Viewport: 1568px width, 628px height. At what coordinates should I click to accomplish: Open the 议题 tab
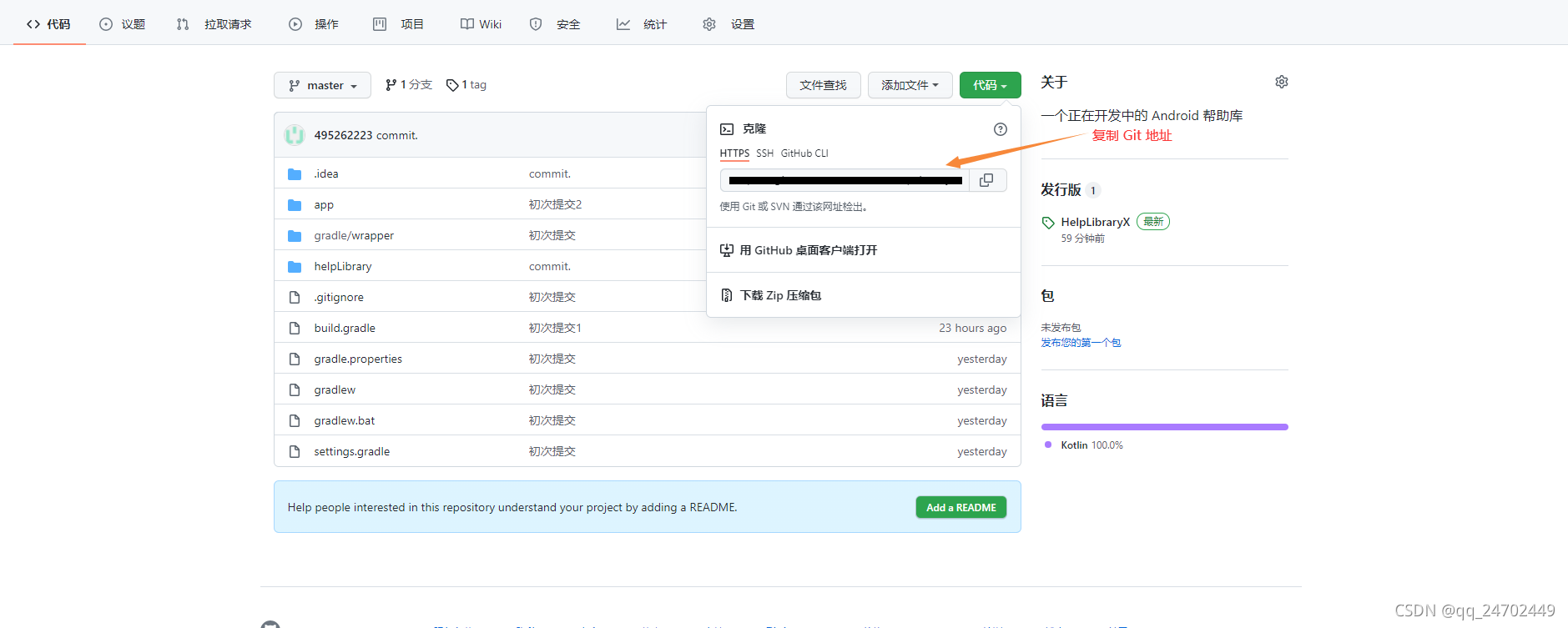[123, 24]
